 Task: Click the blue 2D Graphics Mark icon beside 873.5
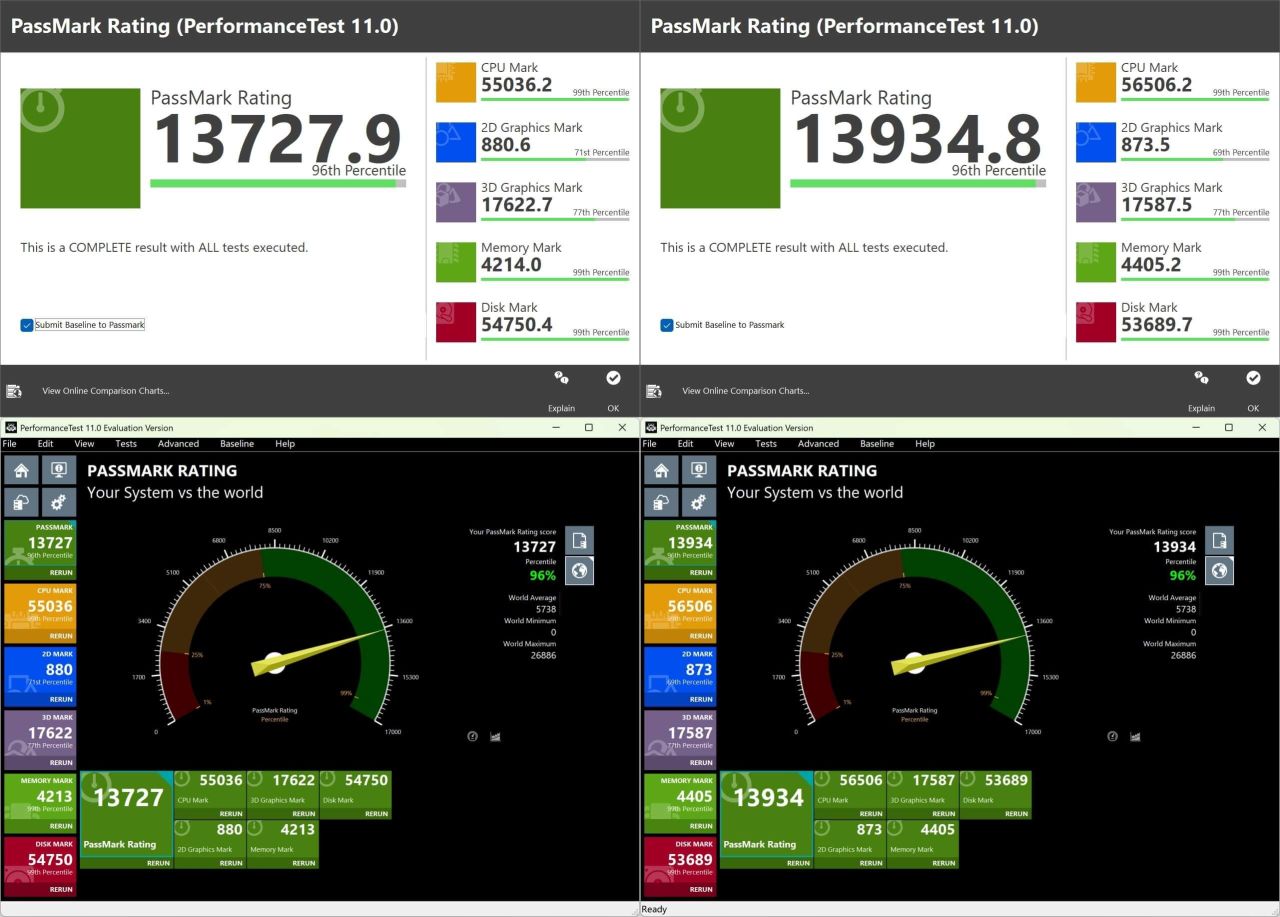coord(1096,142)
